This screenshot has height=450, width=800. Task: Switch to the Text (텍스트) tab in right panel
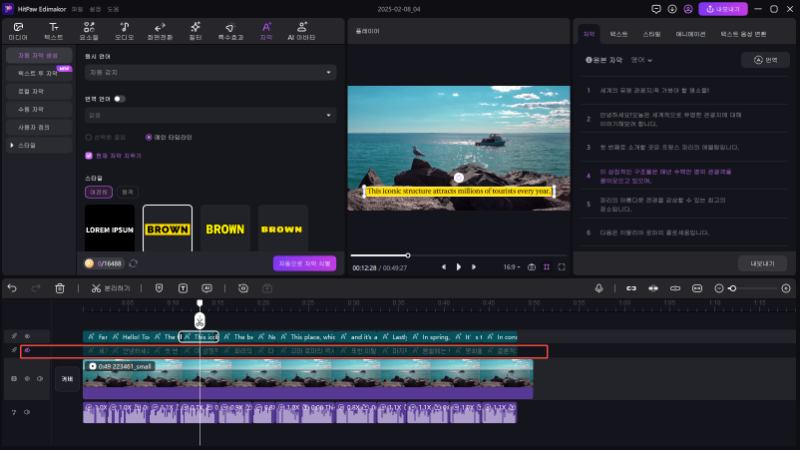pyautogui.click(x=618, y=34)
